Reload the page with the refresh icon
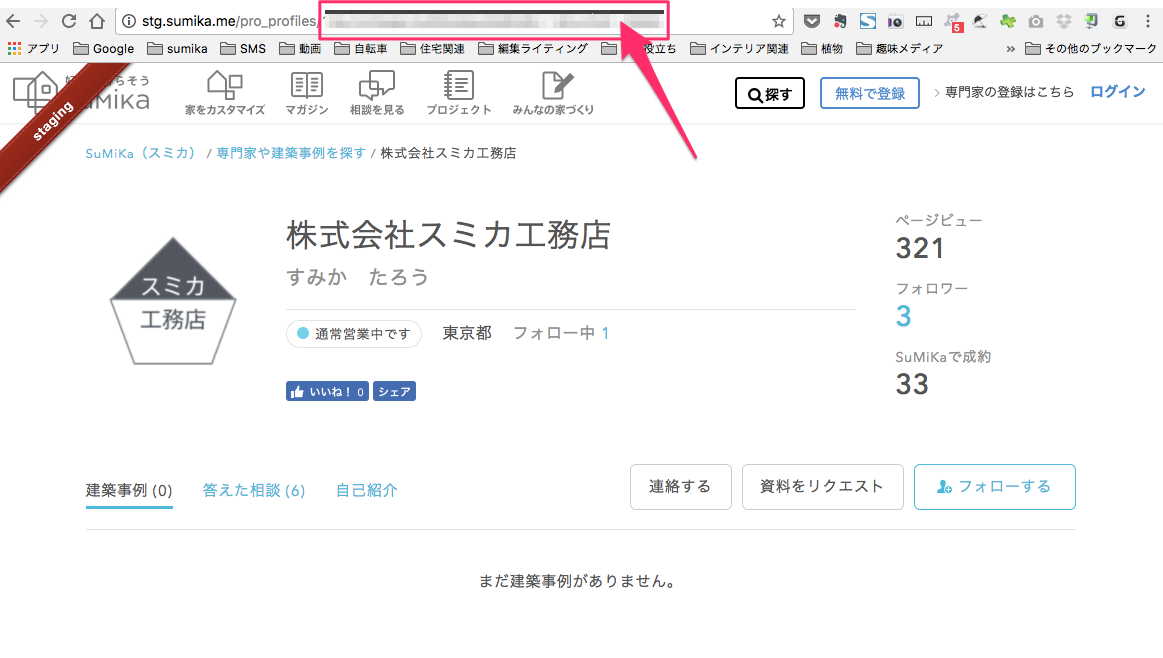 tap(69, 21)
